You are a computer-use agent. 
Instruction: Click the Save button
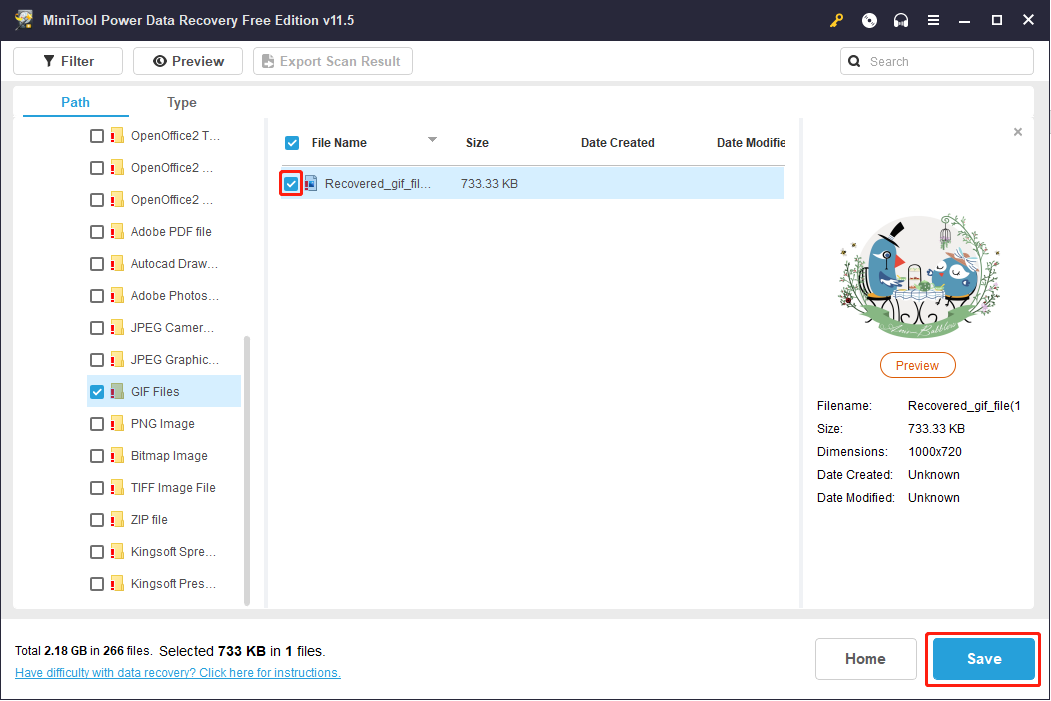coord(984,659)
